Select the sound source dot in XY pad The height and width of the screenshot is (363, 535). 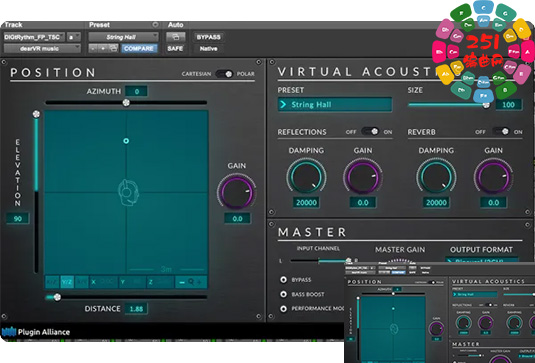126,141
